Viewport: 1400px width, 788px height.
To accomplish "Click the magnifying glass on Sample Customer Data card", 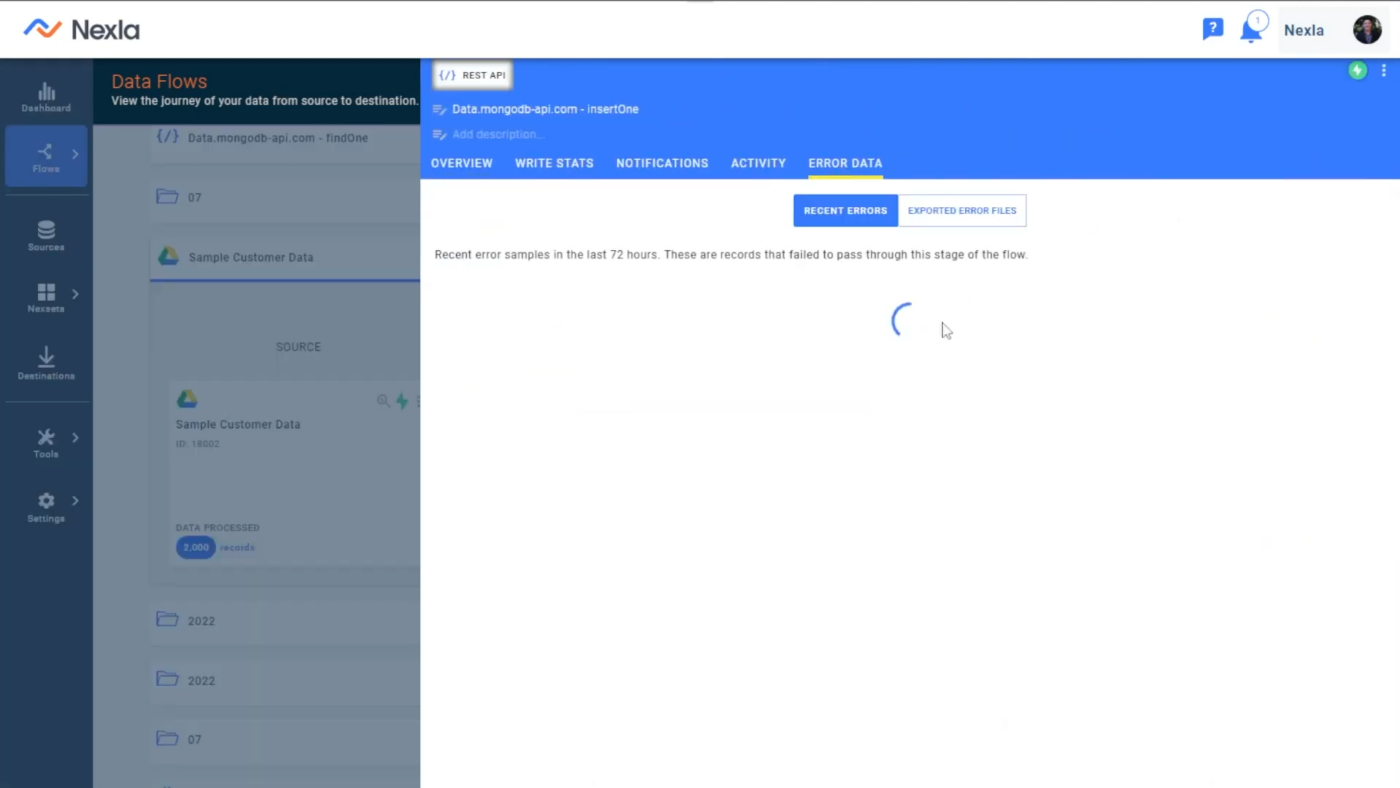I will click(383, 401).
